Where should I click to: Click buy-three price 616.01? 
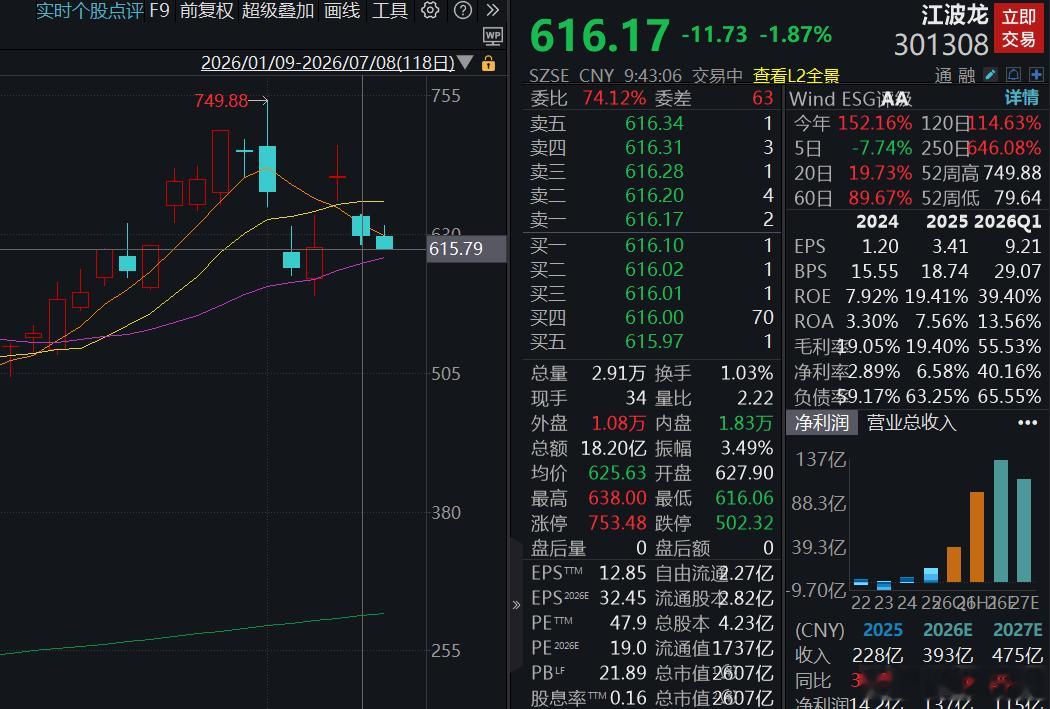pyautogui.click(x=654, y=294)
